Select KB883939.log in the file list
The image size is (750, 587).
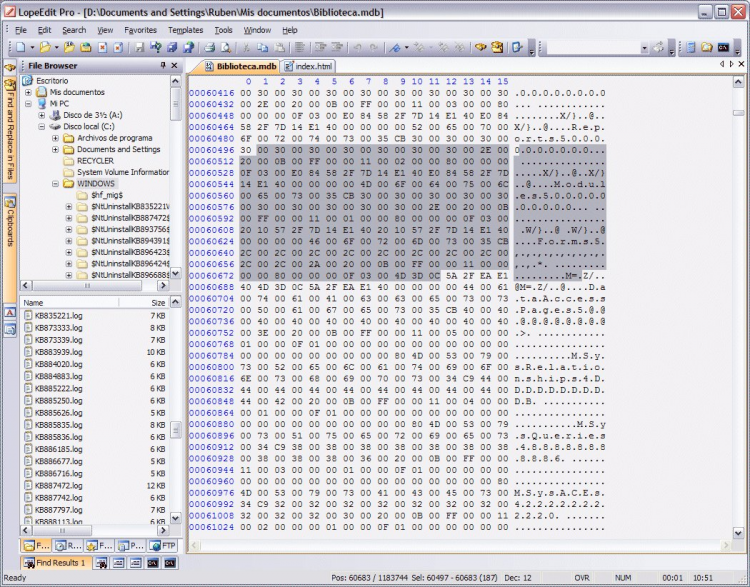pyautogui.click(x=59, y=352)
